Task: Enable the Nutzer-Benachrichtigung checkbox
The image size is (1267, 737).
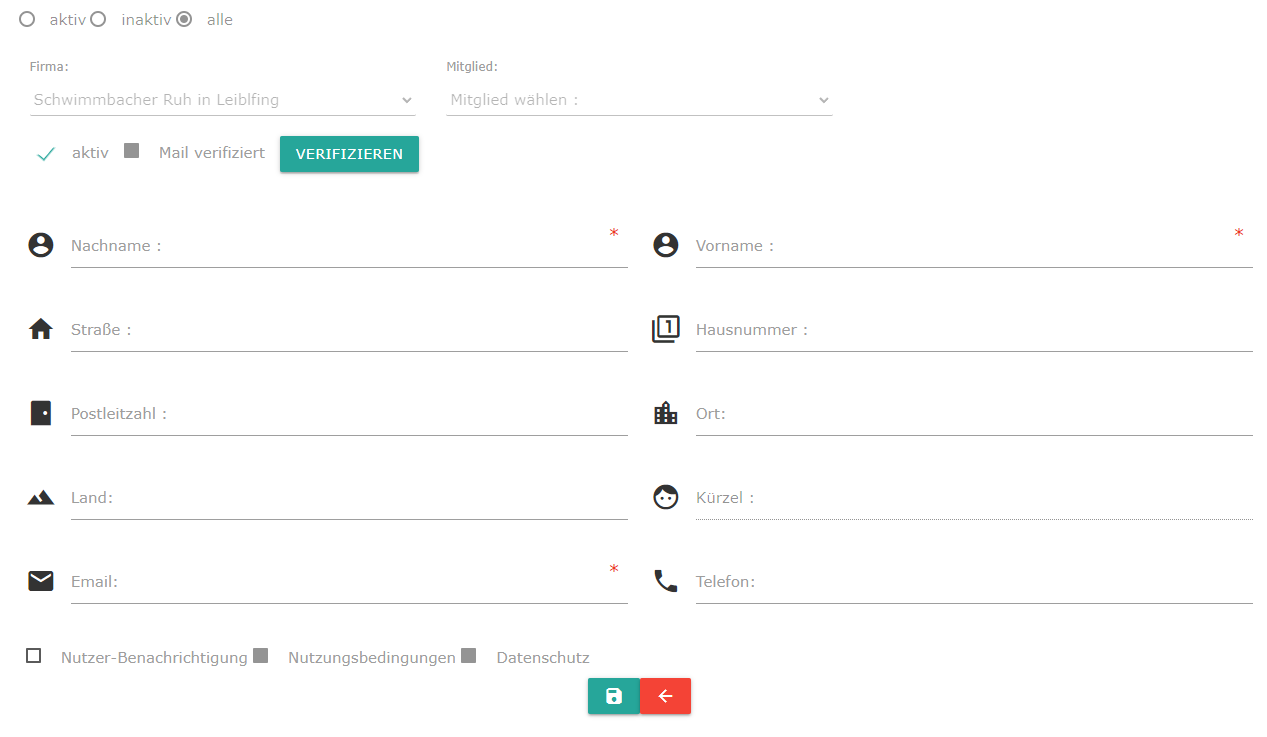Action: [x=34, y=656]
